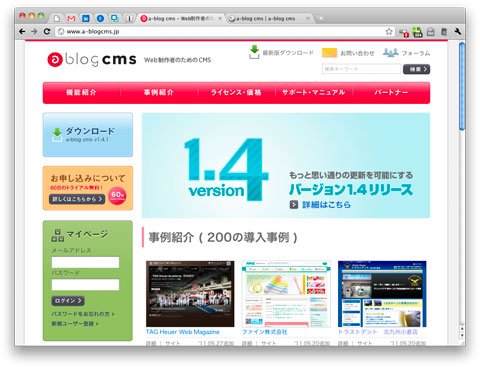Open the overlapping screens pinned tab
Image resolution: width=480 pixels, height=367 pixels.
[x=115, y=18]
